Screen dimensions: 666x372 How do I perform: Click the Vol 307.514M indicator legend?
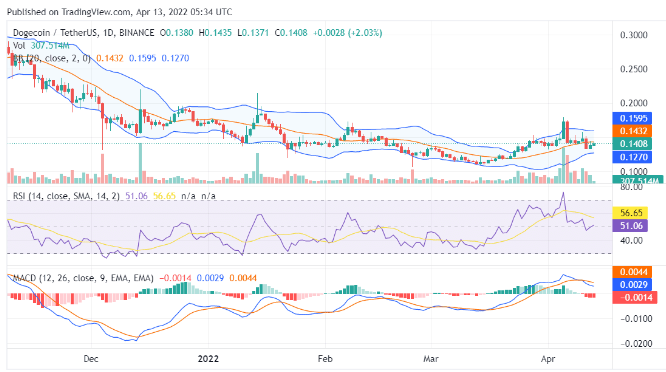click(x=41, y=45)
